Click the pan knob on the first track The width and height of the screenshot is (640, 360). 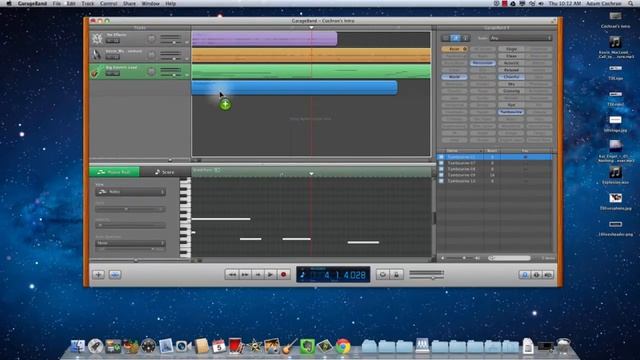[151, 38]
